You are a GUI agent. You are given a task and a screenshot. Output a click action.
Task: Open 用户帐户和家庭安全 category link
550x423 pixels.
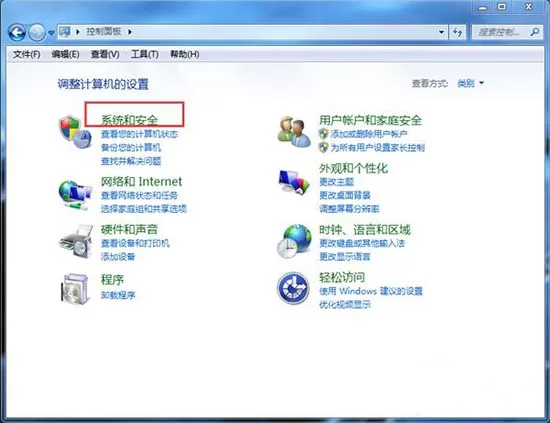point(370,120)
